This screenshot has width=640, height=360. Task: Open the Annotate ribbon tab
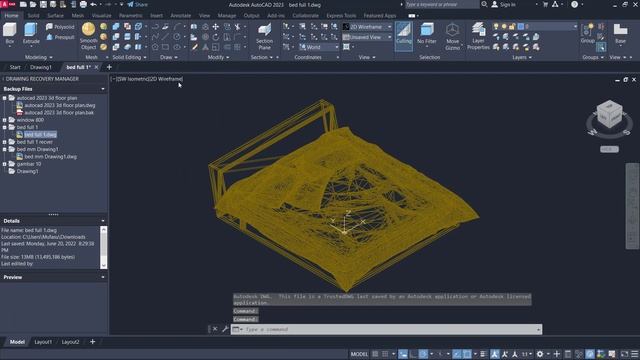[x=180, y=16]
